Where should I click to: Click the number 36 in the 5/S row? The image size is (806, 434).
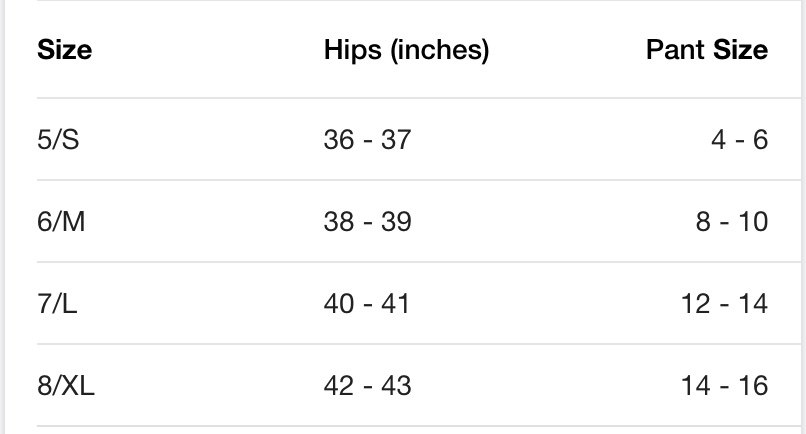point(339,140)
